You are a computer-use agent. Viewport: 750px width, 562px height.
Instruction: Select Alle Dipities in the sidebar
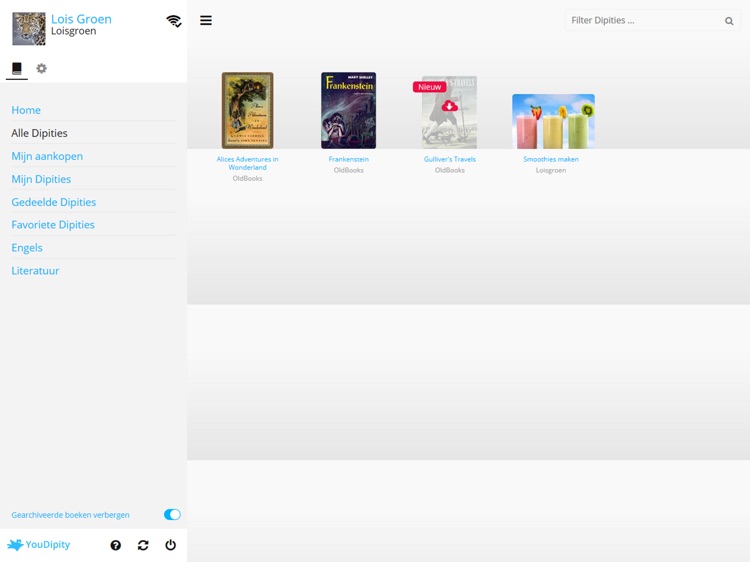[39, 133]
